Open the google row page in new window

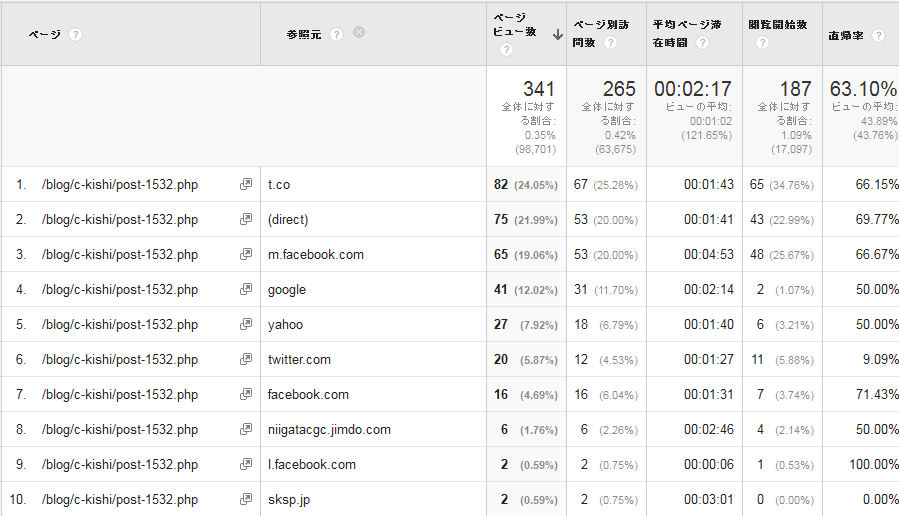coord(246,290)
